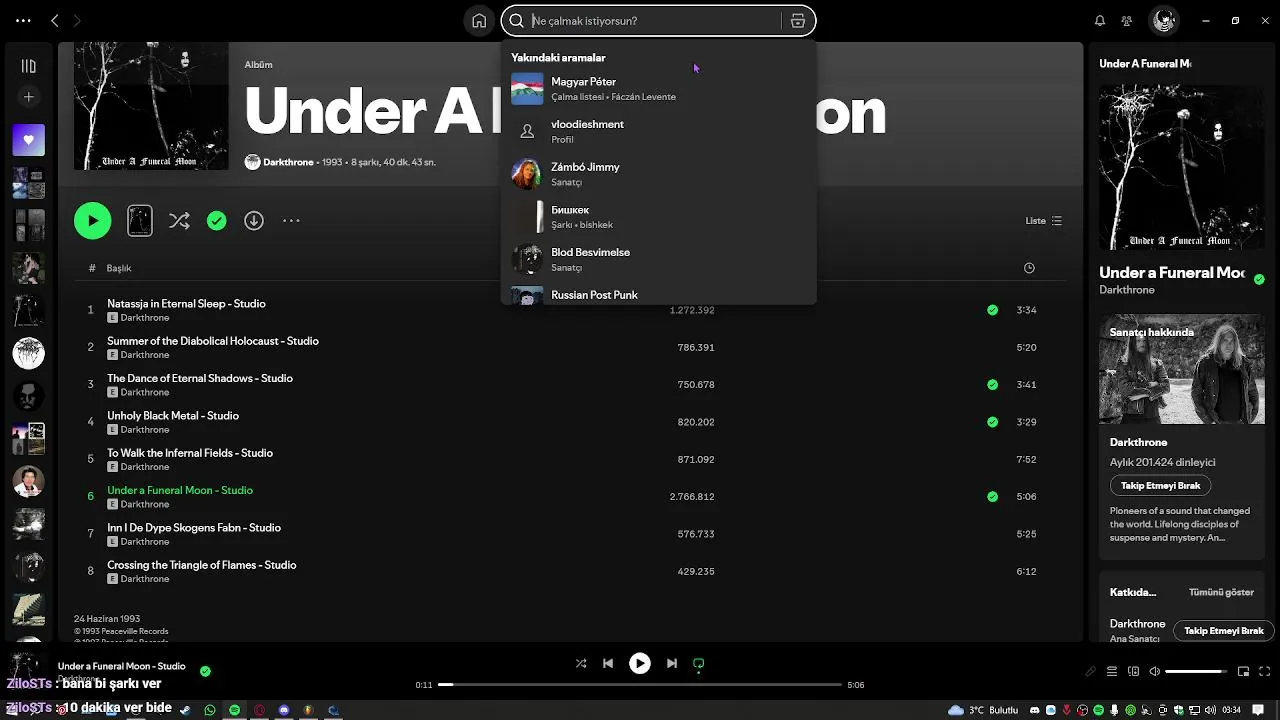
Task: Toggle the saved check in the now playing bar
Action: click(x=205, y=671)
